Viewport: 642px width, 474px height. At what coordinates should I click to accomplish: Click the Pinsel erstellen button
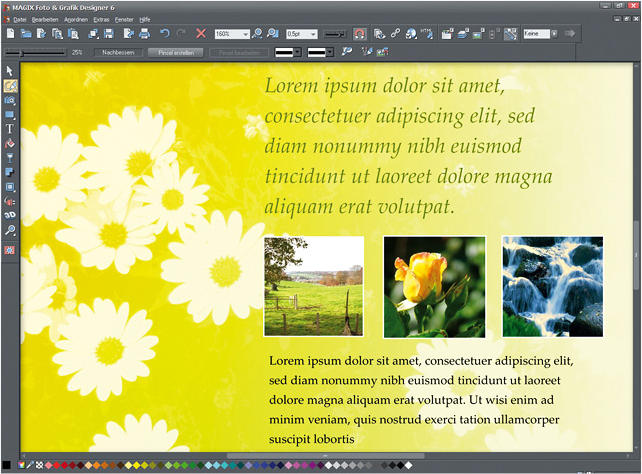(176, 52)
